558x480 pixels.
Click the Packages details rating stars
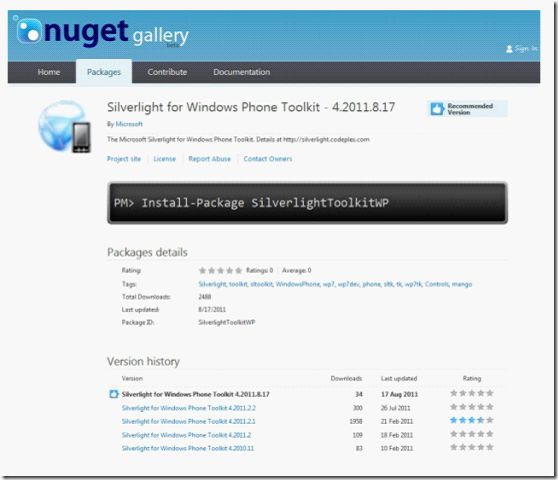[220, 270]
